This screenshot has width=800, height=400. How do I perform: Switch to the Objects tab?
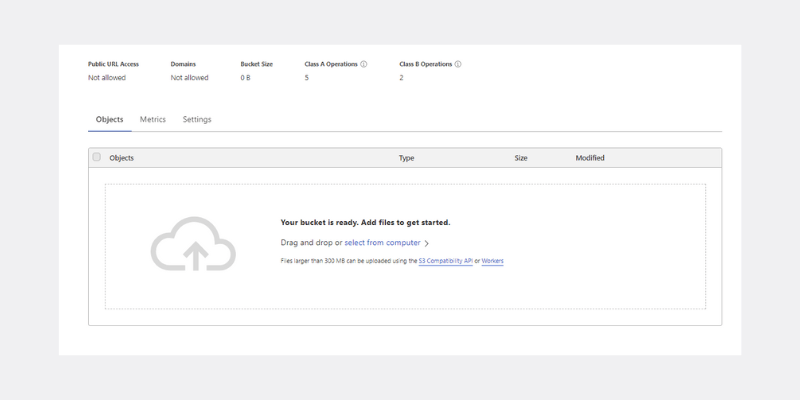click(x=110, y=119)
